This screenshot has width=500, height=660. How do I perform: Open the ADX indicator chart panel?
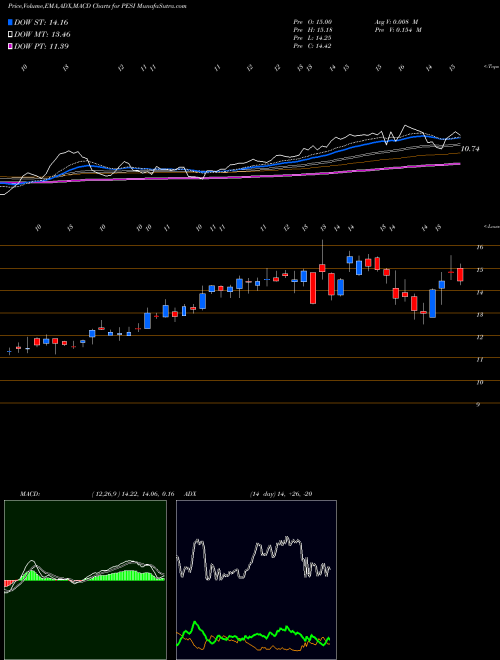click(256, 580)
